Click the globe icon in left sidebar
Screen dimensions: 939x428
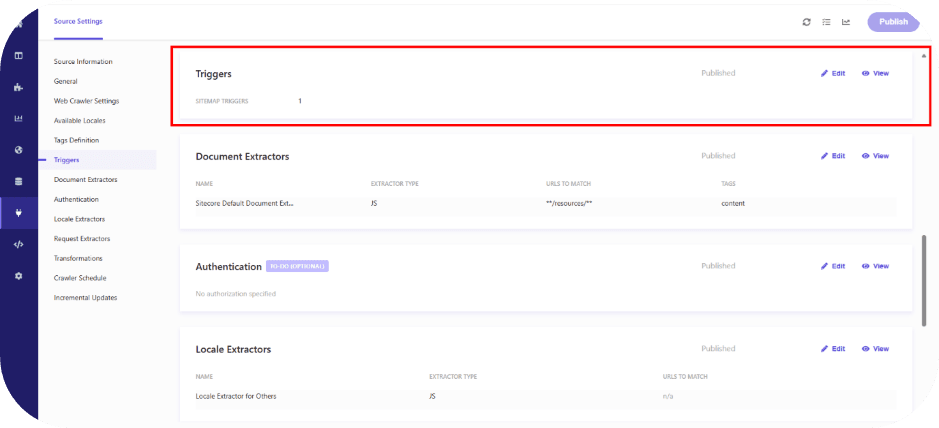coord(18,150)
